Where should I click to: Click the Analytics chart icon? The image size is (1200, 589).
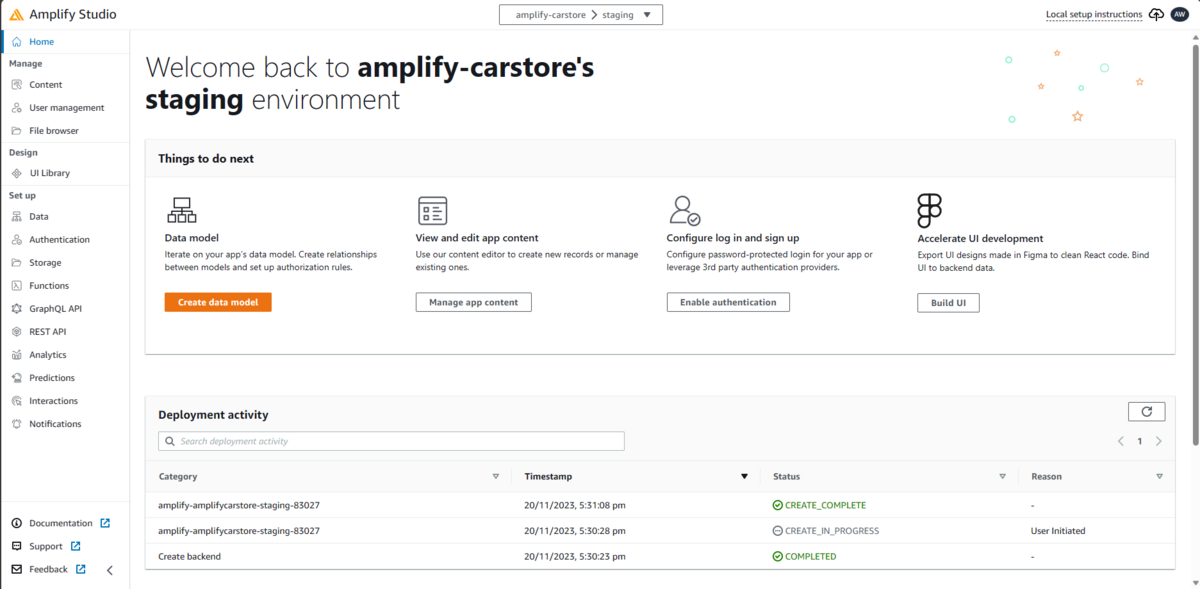tap(17, 355)
